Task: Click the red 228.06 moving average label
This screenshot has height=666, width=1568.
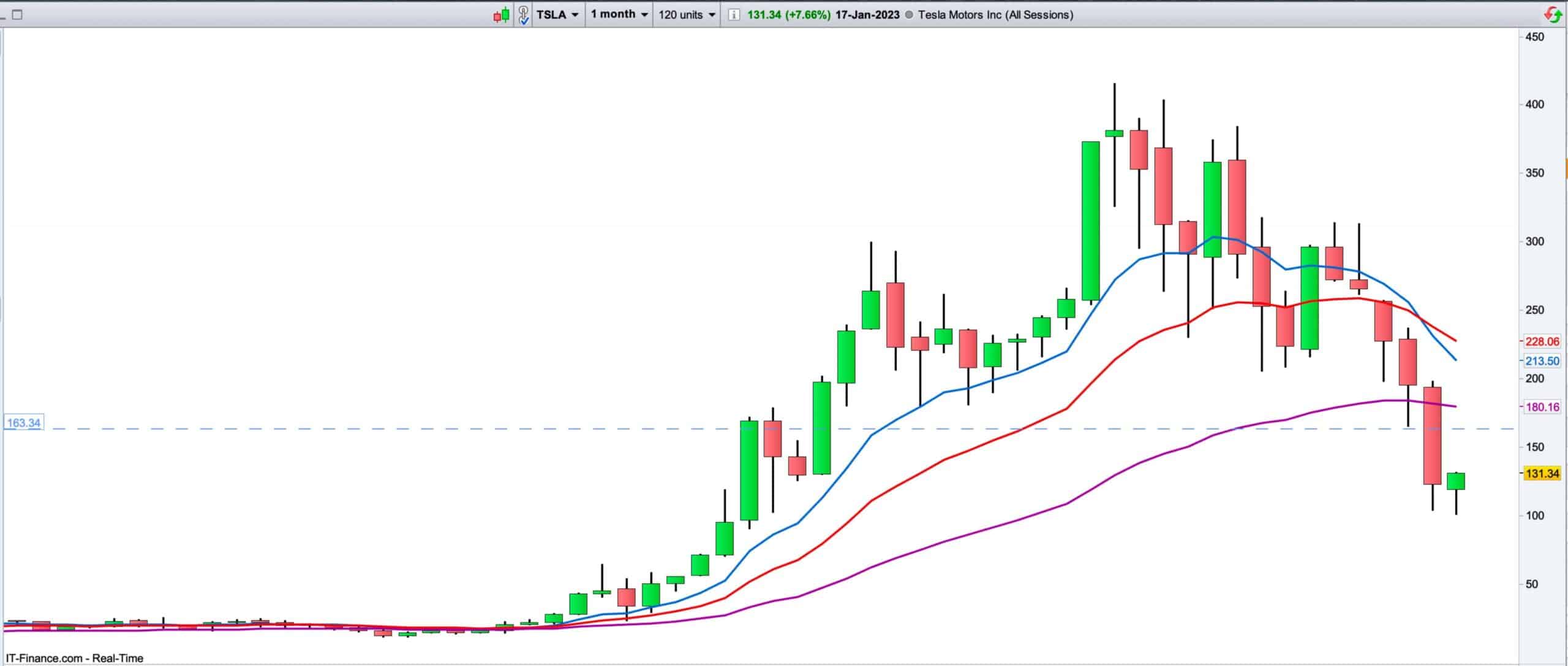Action: pos(1542,341)
